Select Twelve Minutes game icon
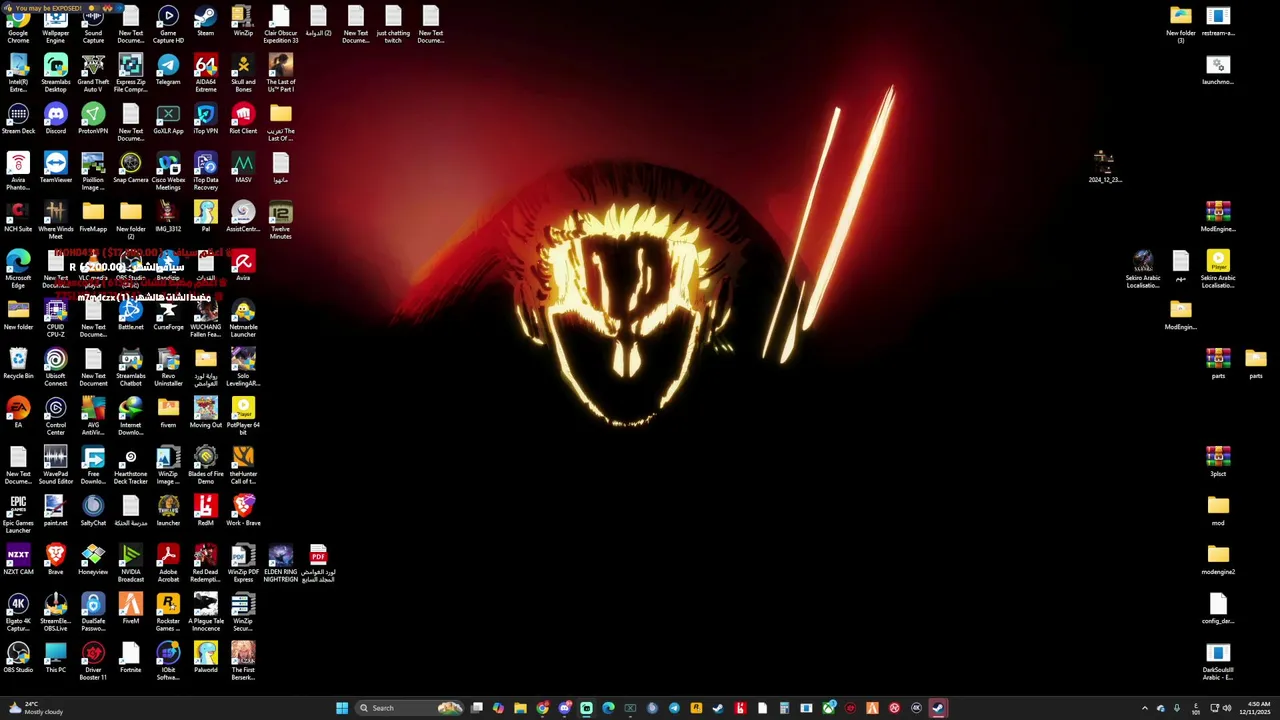This screenshot has height=720, width=1280. (281, 220)
